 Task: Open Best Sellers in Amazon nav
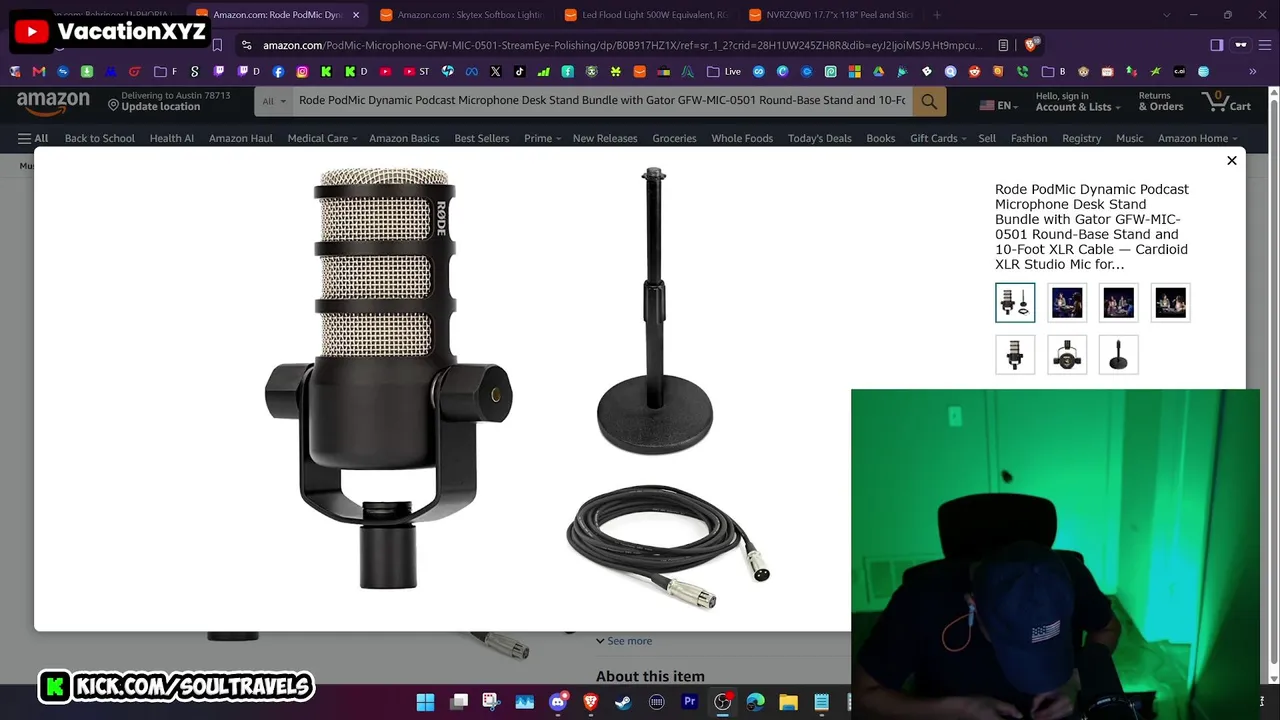coord(482,138)
